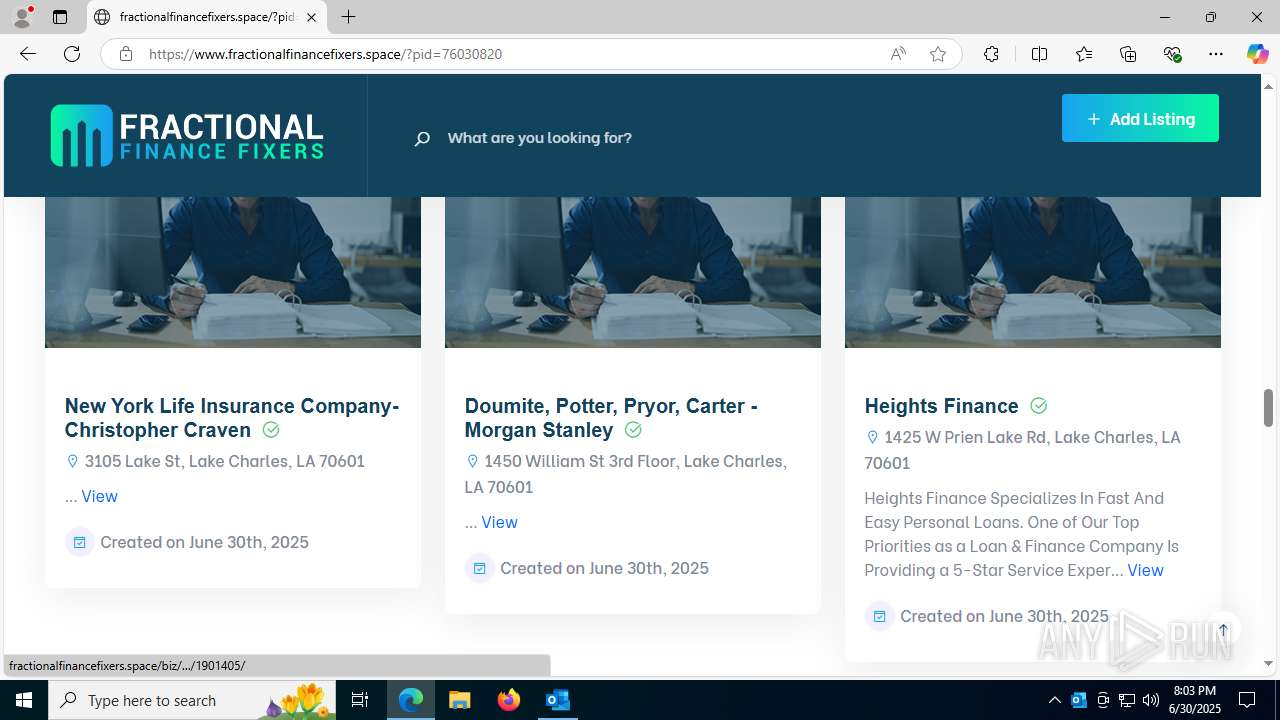
Task: Click location pin for 3105 Lake St
Action: pyautogui.click(x=72, y=461)
